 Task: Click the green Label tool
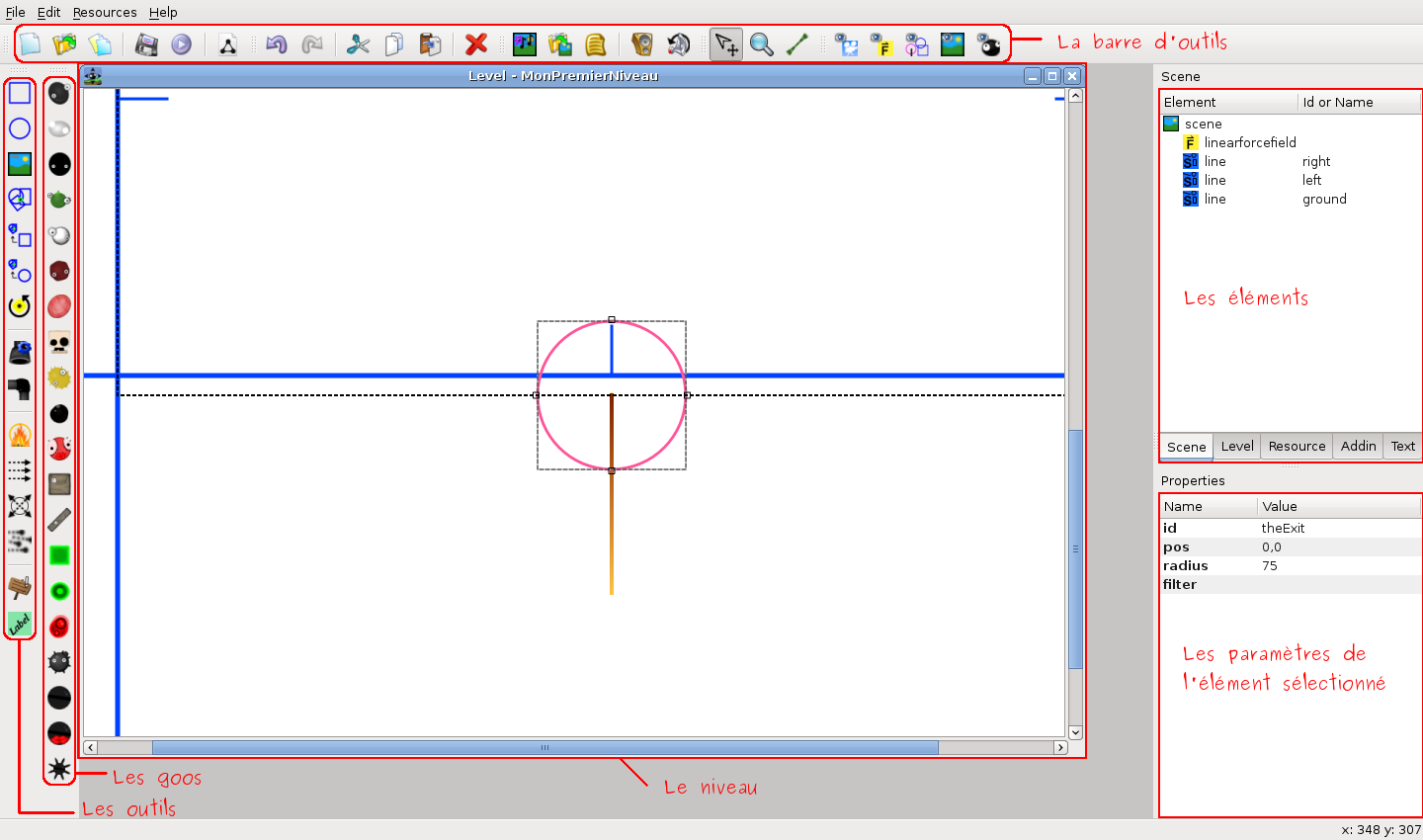20,624
